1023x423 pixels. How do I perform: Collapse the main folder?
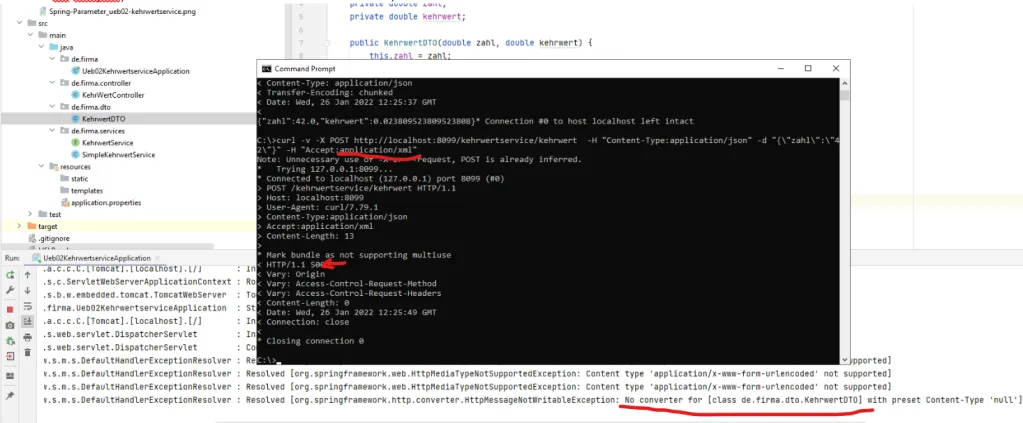click(x=30, y=35)
